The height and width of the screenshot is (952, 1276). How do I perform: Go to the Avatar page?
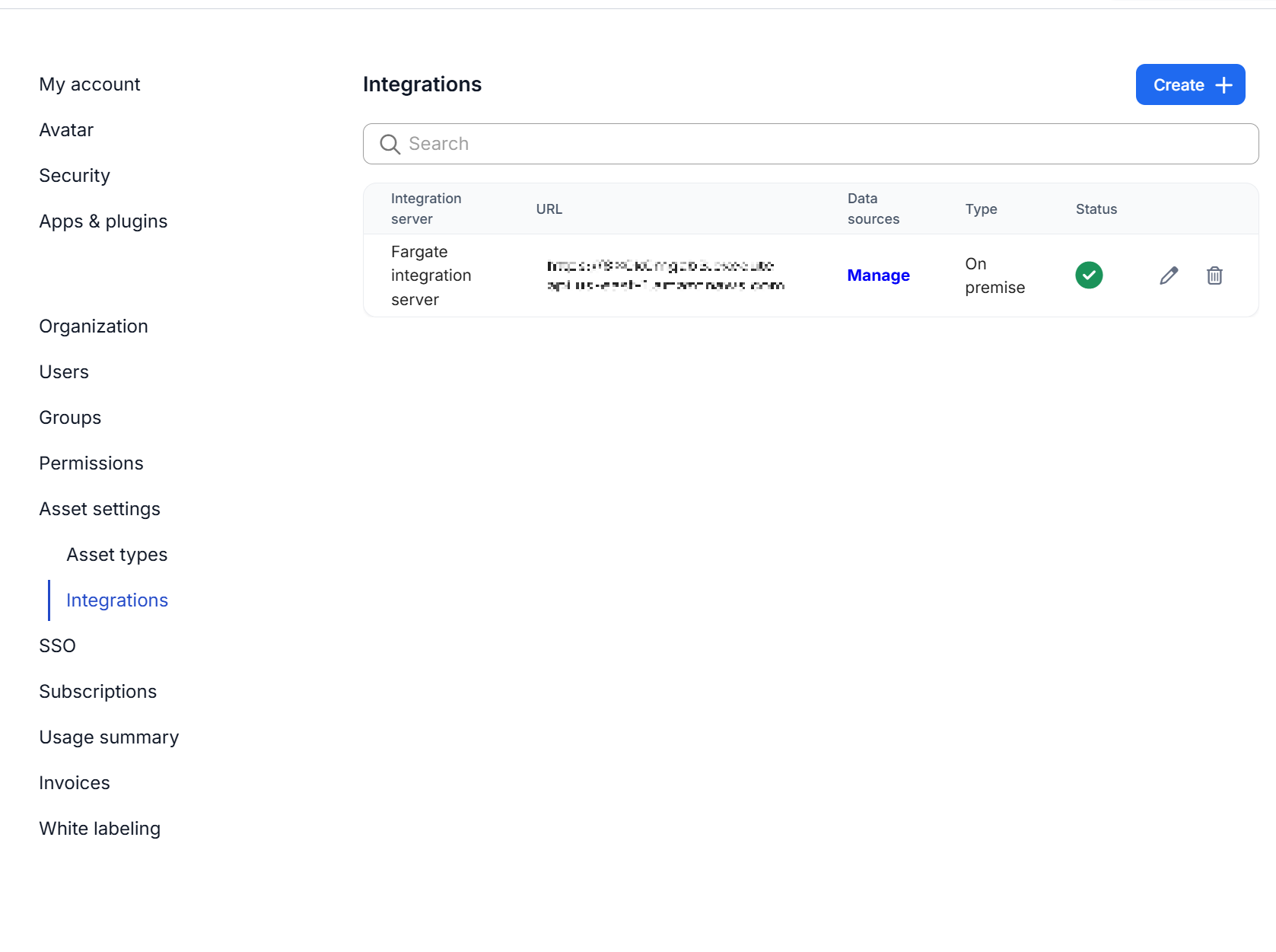tap(66, 130)
